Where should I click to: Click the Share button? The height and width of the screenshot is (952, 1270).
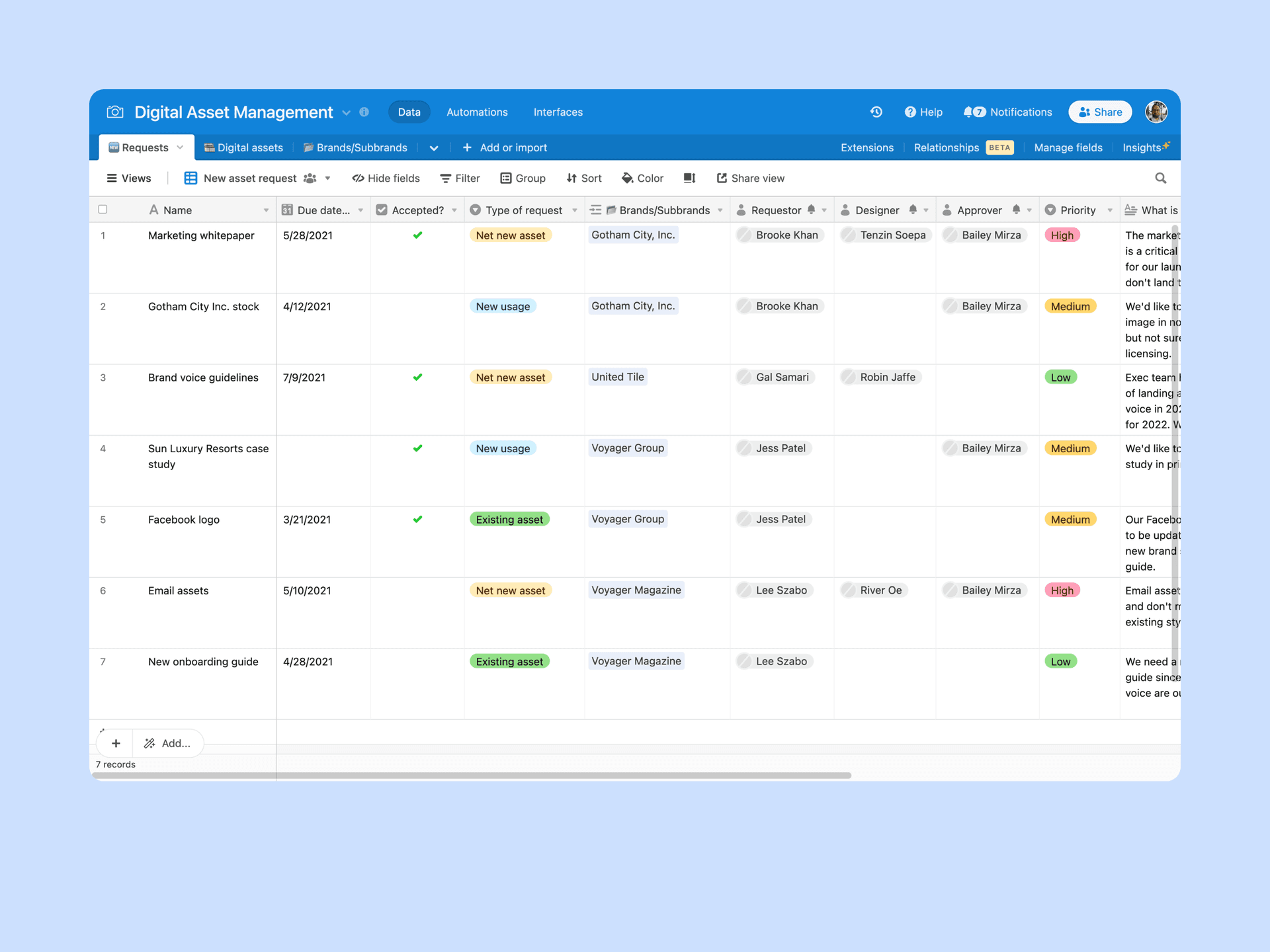pos(1100,112)
